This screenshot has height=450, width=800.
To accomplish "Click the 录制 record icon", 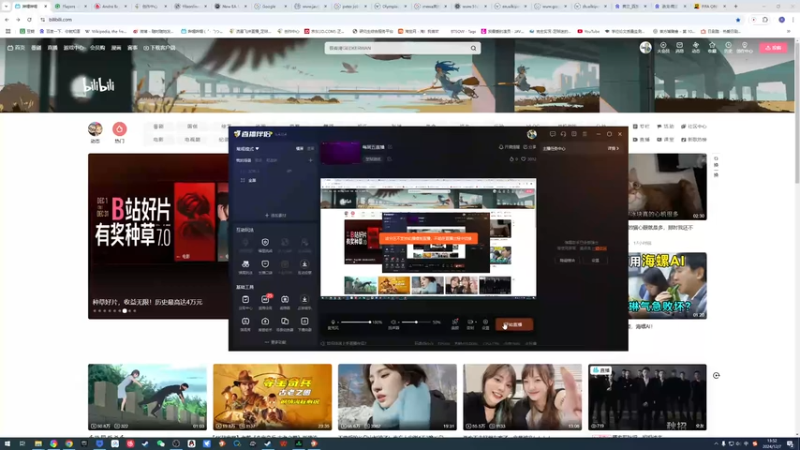I will (470, 322).
